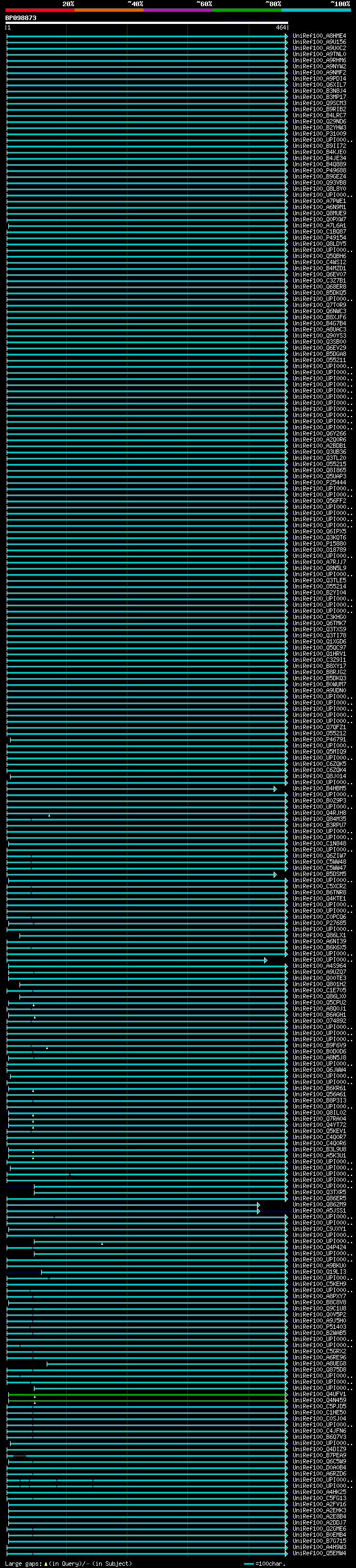Open hit UniRef100_A8HME4
The width and height of the screenshot is (356, 1568).
(319, 36)
